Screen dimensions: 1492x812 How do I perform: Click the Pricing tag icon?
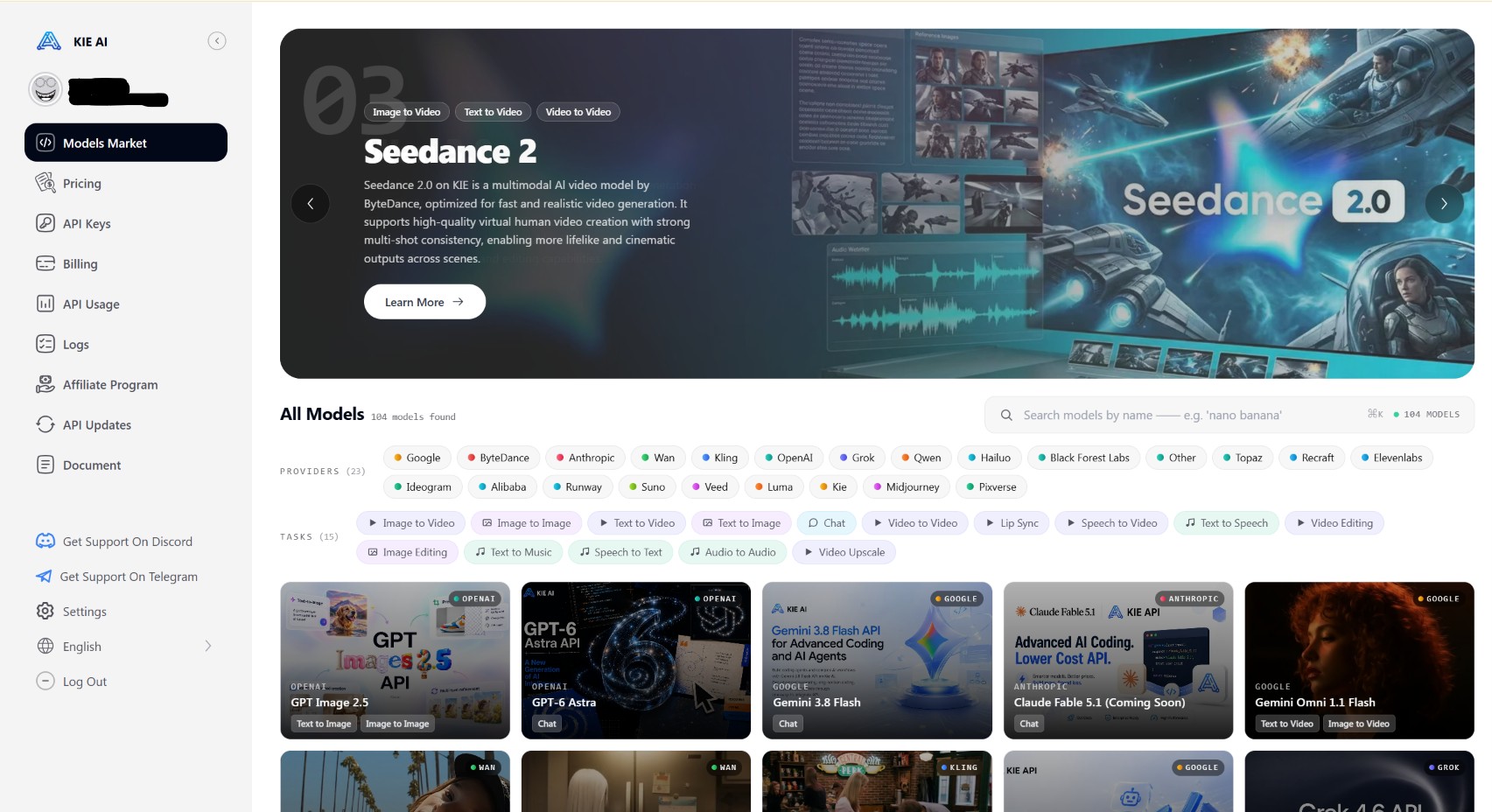(46, 183)
